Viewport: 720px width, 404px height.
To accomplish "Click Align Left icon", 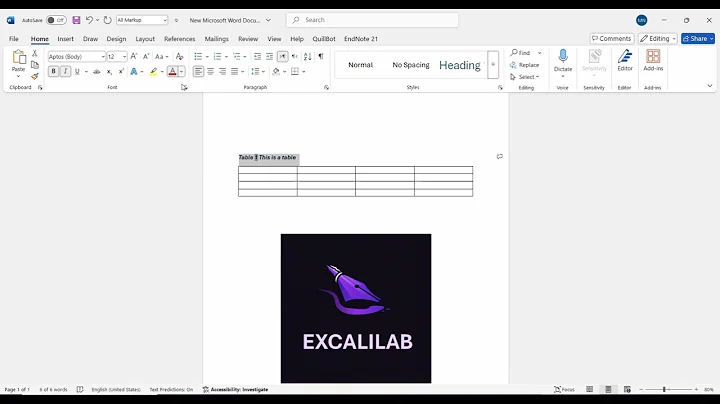I will coord(198,72).
